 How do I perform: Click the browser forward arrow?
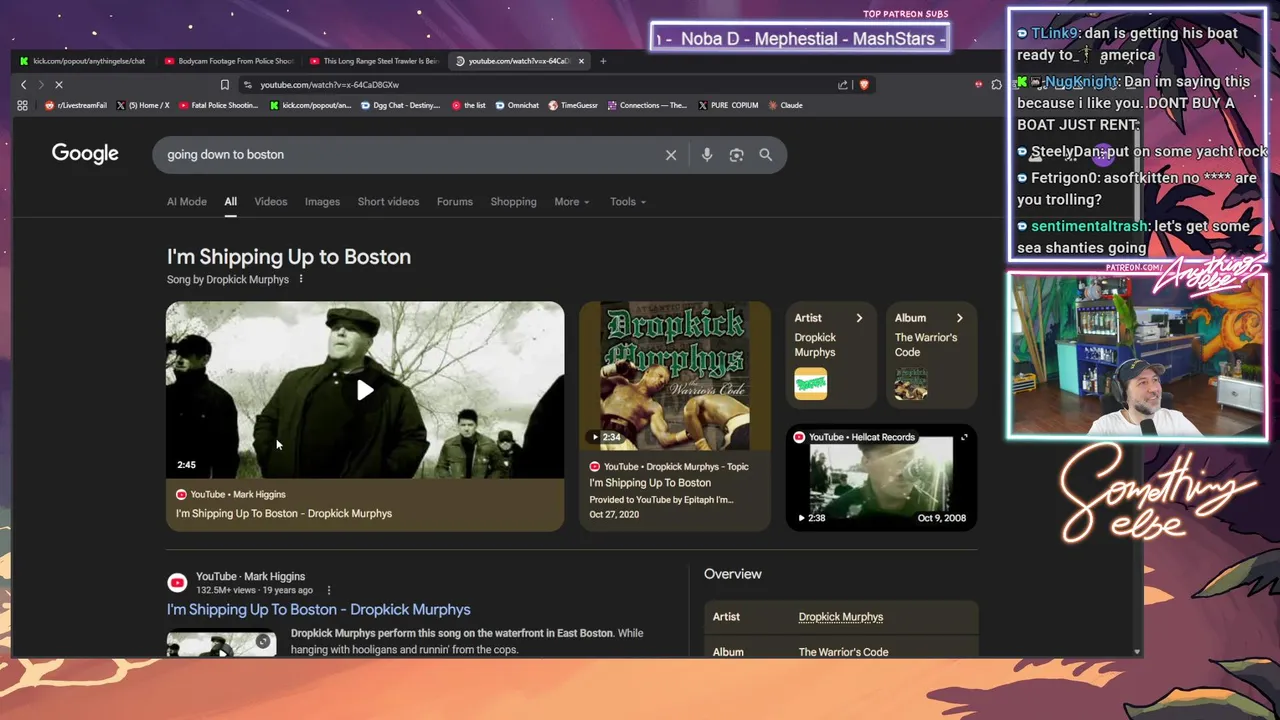tap(41, 85)
